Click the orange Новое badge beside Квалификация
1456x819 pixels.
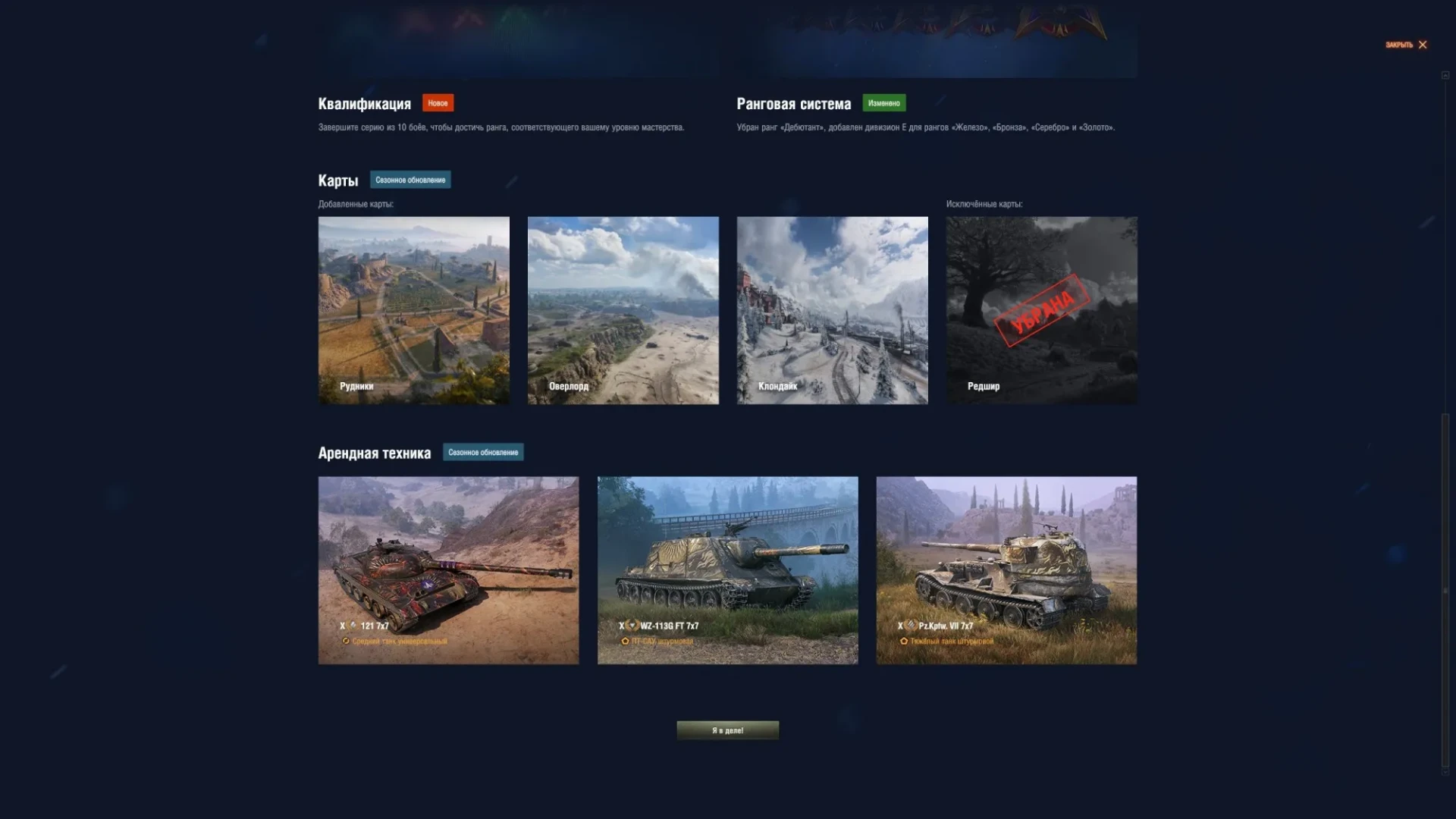(438, 103)
